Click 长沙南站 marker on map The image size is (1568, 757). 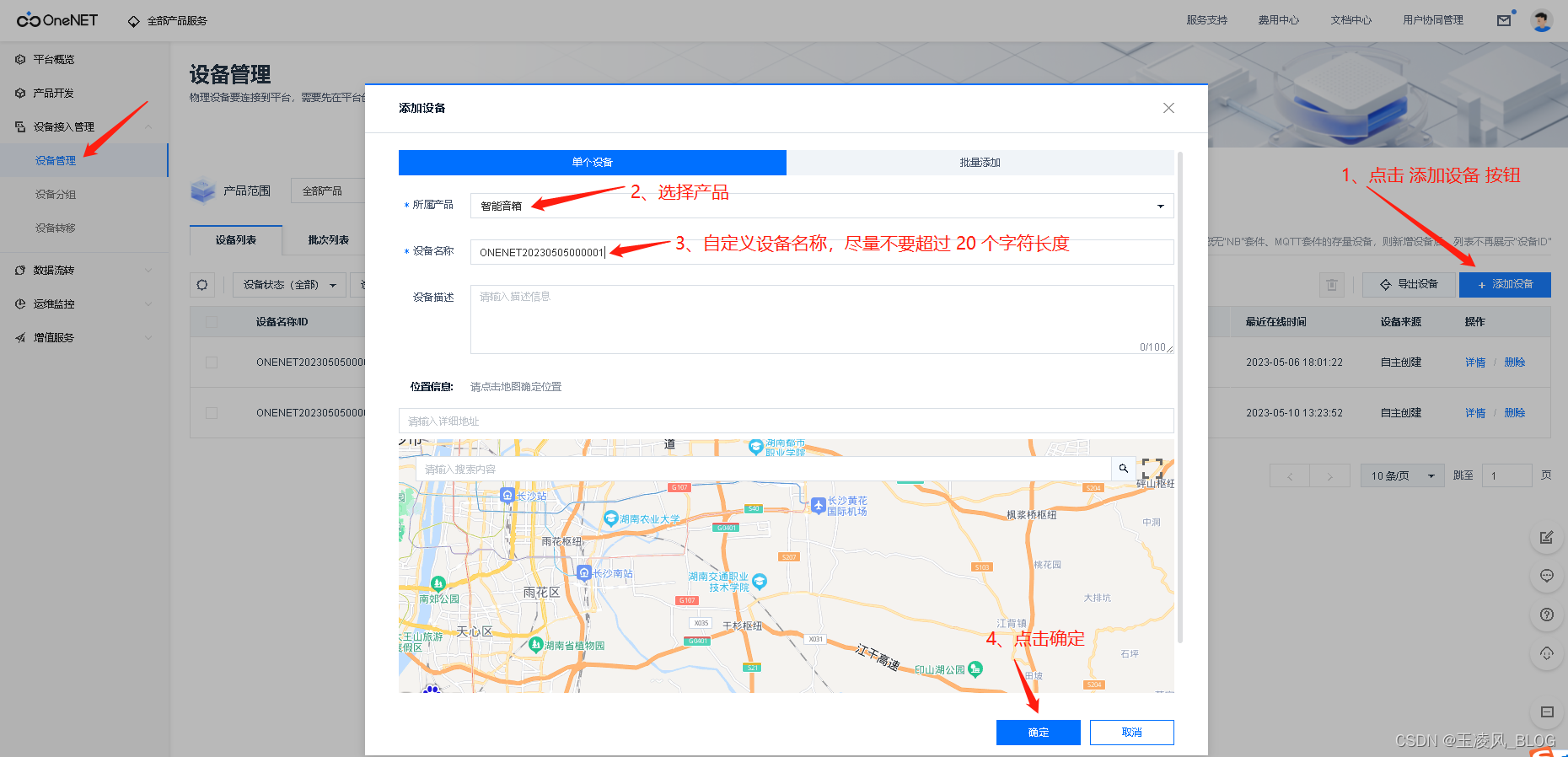[x=584, y=573]
